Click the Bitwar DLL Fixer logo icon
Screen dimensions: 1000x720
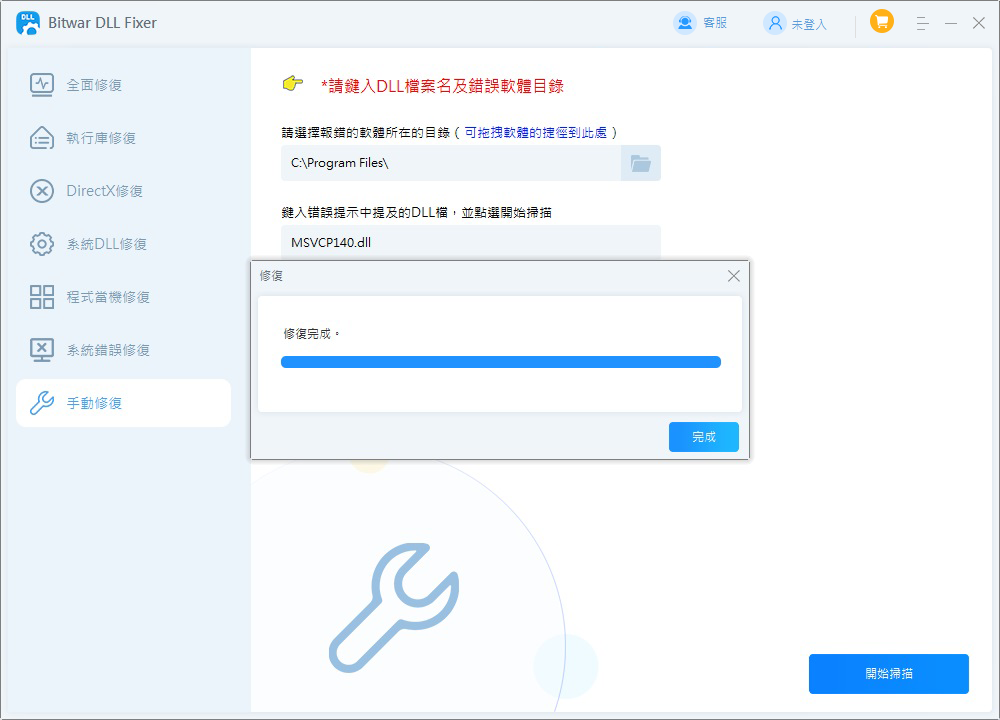tap(27, 23)
